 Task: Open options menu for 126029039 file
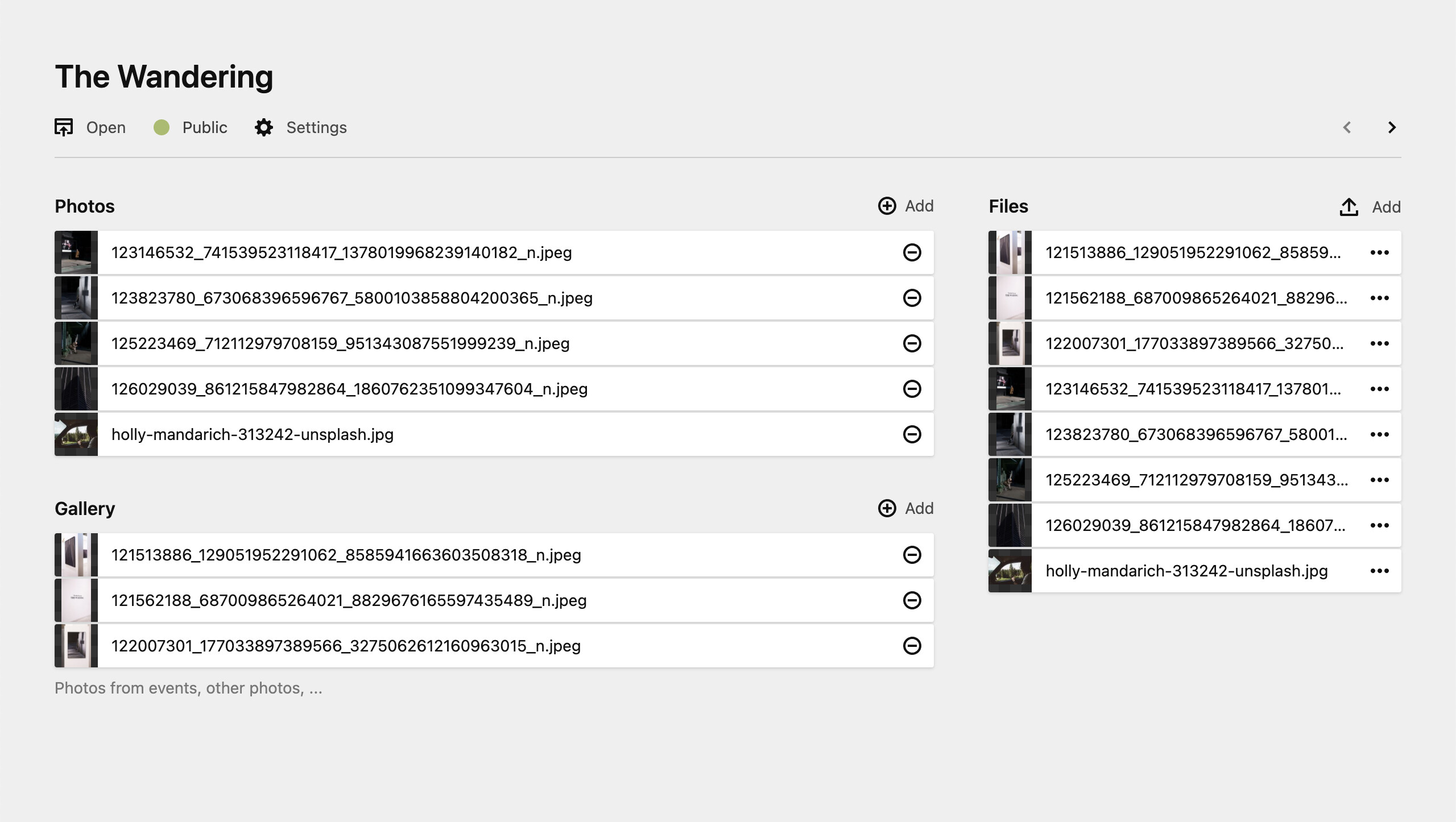1380,525
